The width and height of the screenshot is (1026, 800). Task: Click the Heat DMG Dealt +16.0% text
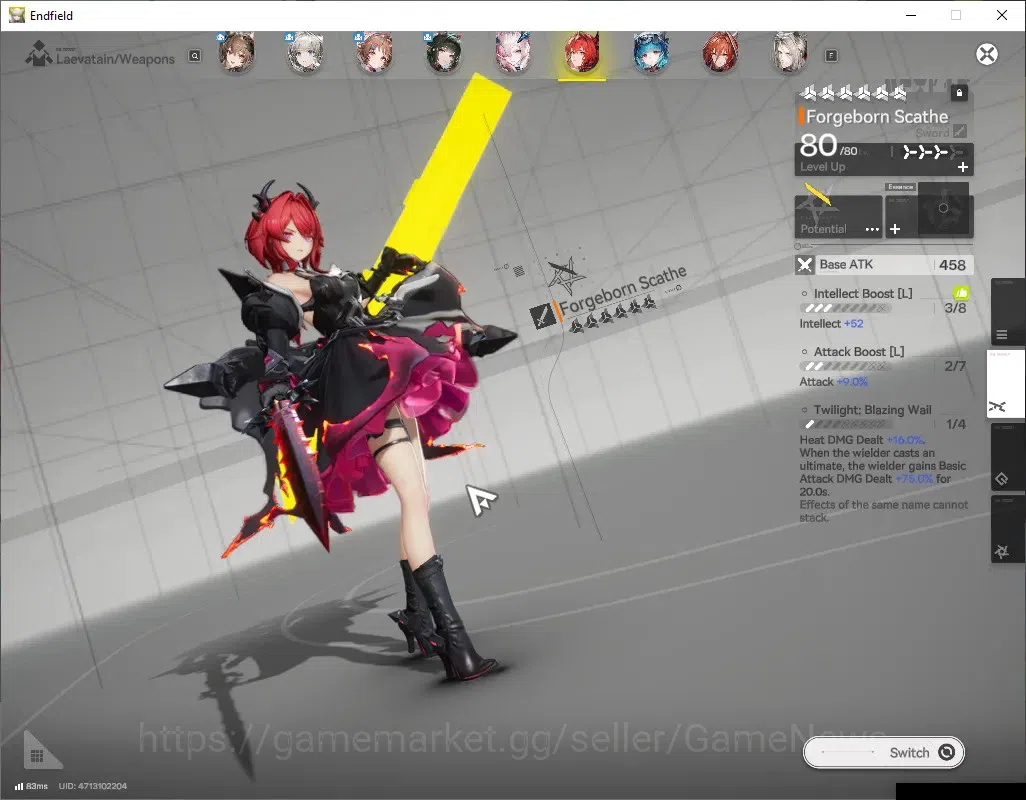[x=862, y=440]
